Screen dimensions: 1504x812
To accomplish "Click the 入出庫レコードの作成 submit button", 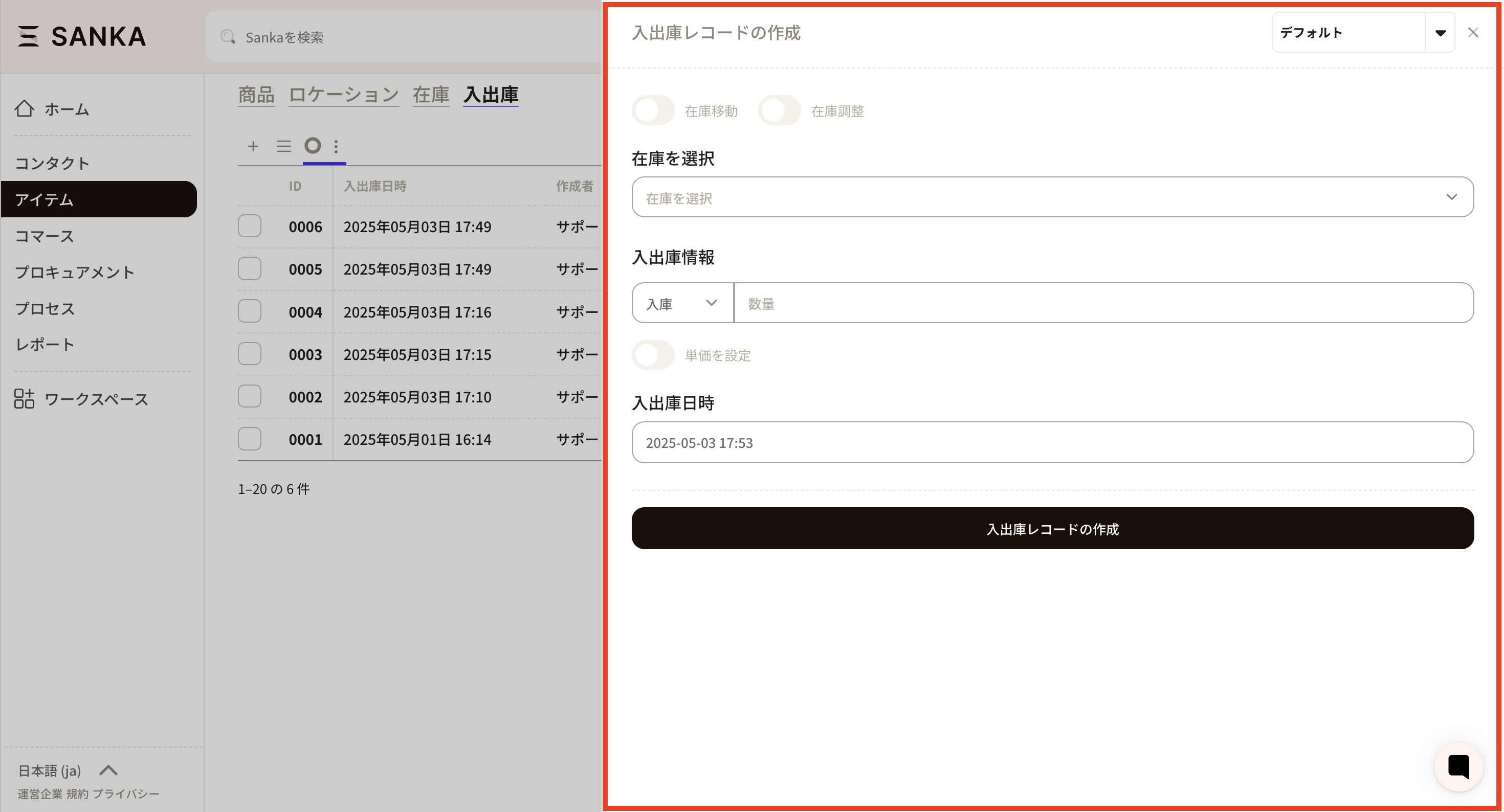I will (x=1052, y=528).
